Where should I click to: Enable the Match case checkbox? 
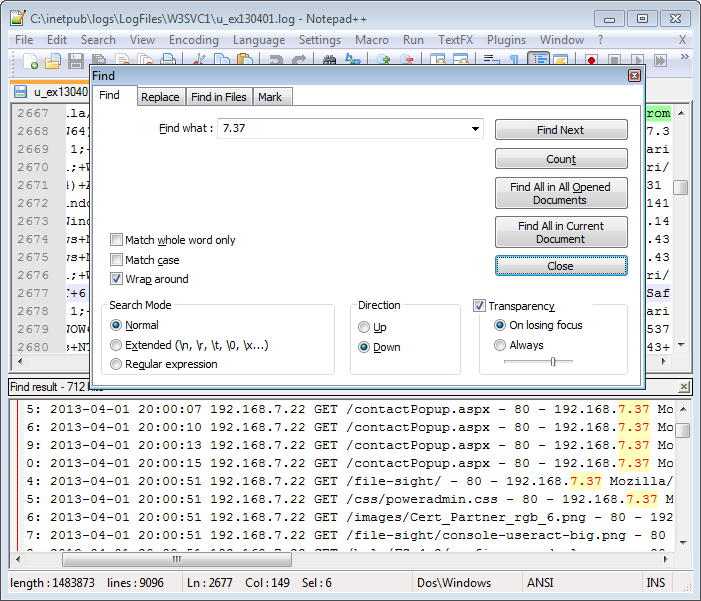(116, 259)
